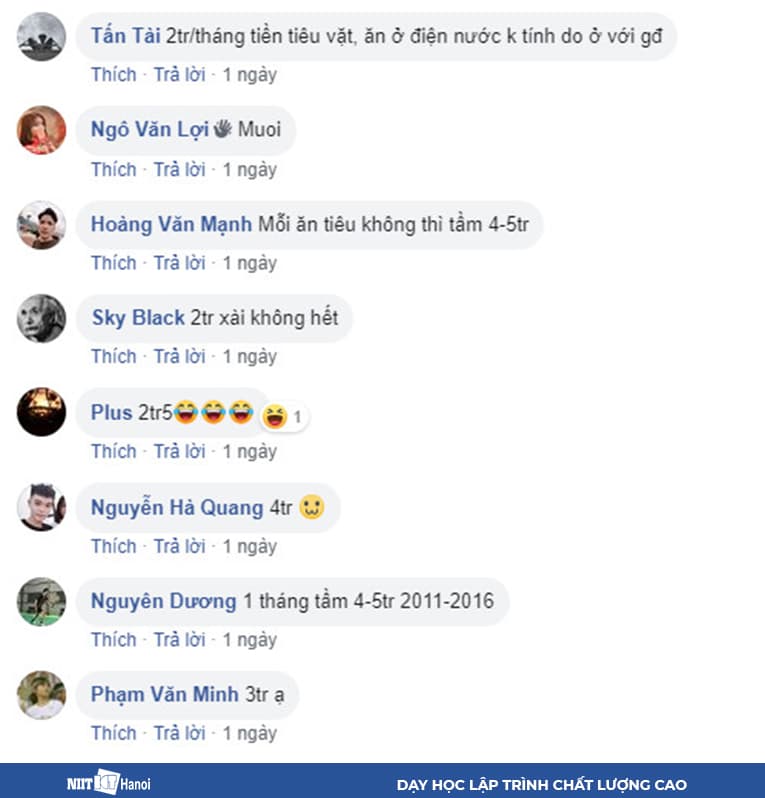Click Sky Black's Einstein avatar

pos(41,318)
